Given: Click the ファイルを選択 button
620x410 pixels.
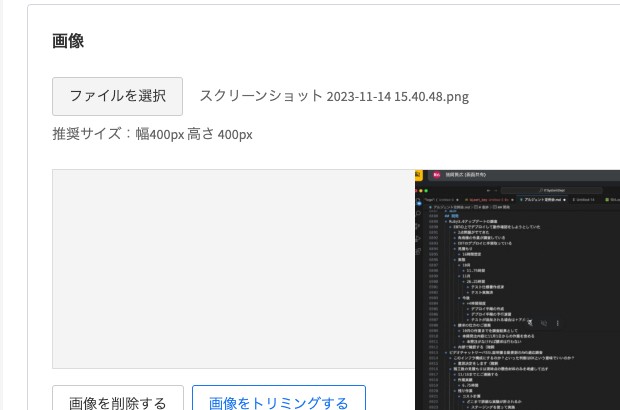Looking at the screenshot, I should pos(117,96).
